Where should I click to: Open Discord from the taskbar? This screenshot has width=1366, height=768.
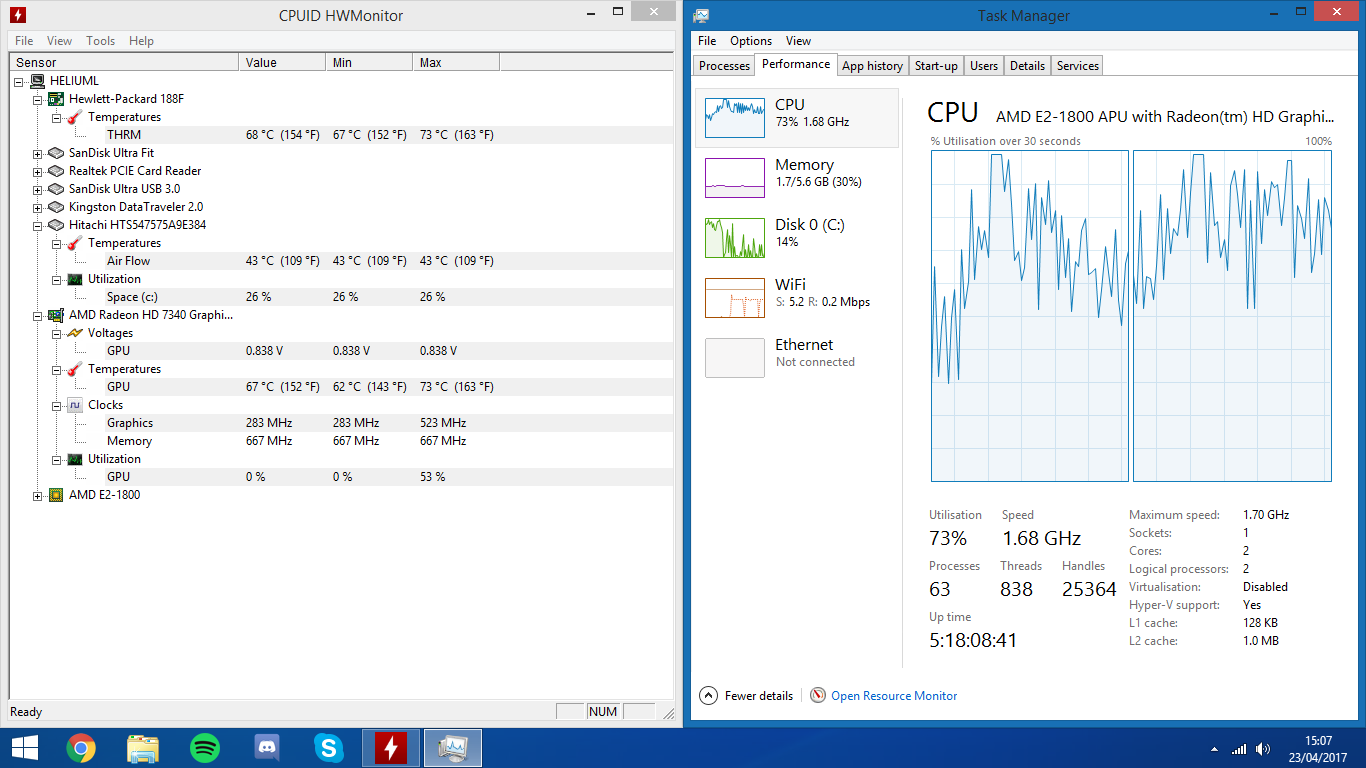(x=267, y=747)
